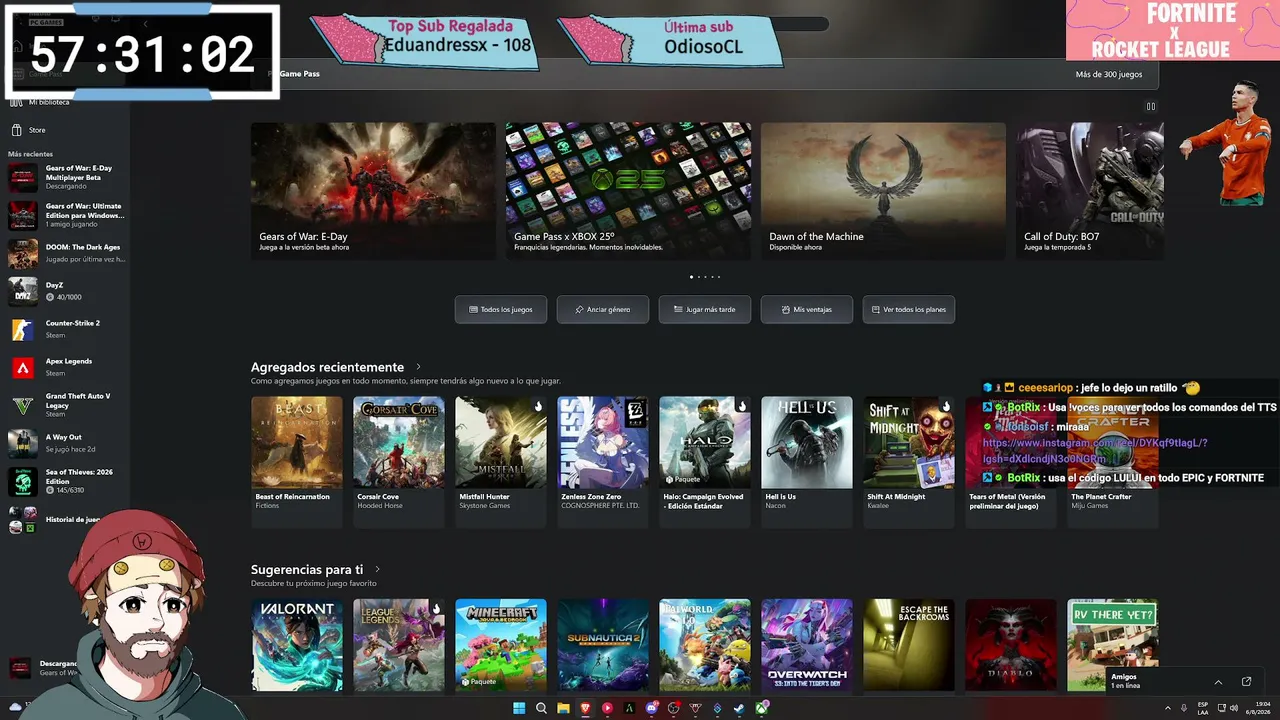Open Palworld suggestion card
The height and width of the screenshot is (720, 1280).
pyautogui.click(x=705, y=645)
